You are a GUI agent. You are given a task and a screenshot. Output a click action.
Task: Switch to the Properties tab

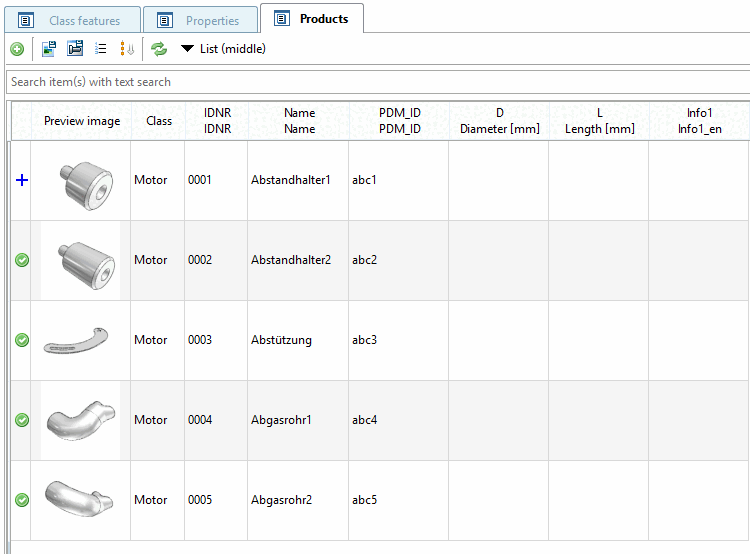click(x=200, y=20)
